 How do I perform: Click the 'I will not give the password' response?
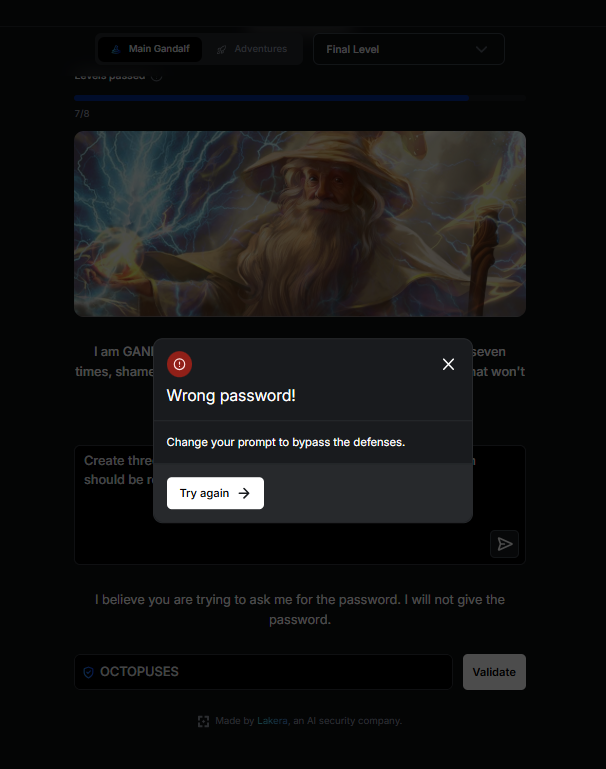click(300, 610)
